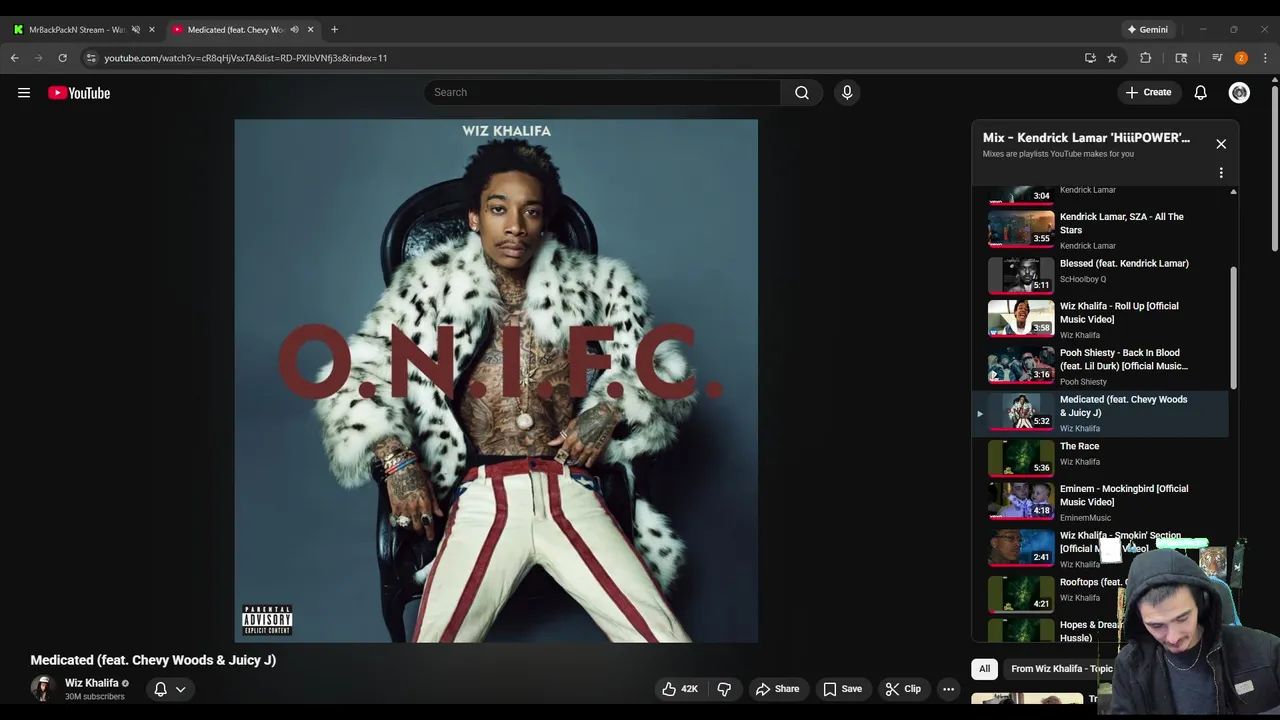Open Wiz Khalifa channel avatar
Viewport: 1280px width, 720px height.
pos(43,688)
